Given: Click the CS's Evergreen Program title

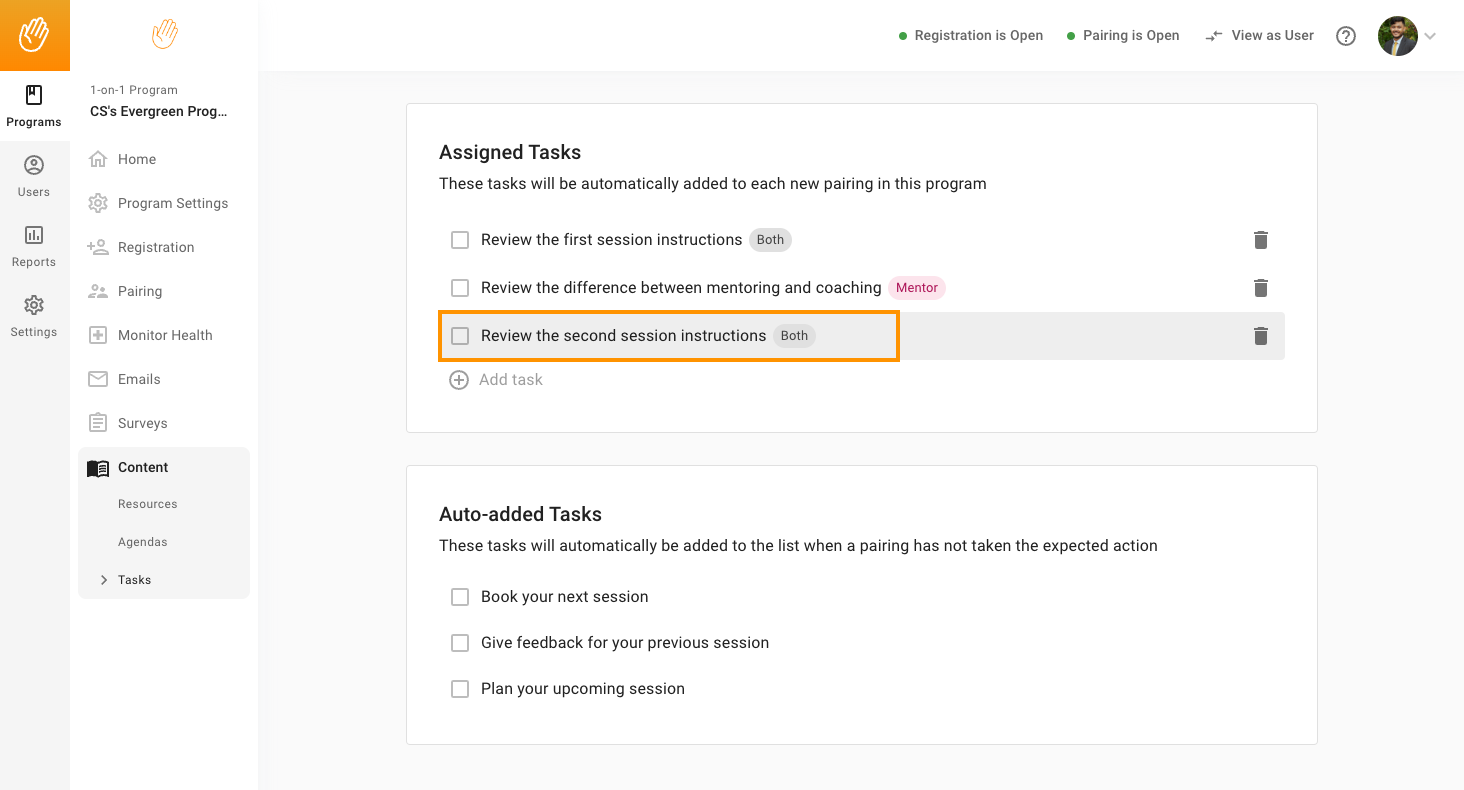Looking at the screenshot, I should [159, 112].
